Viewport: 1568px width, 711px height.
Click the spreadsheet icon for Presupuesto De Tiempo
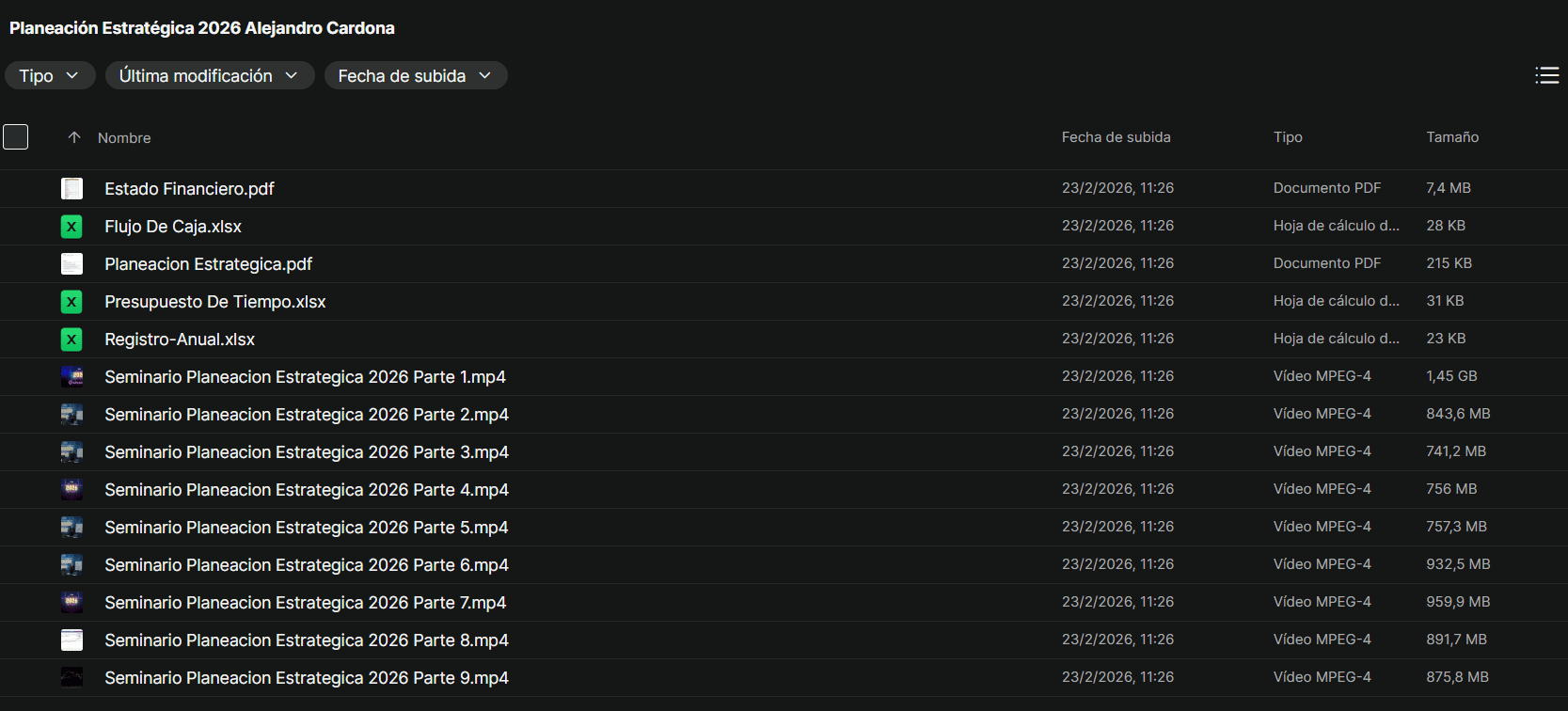[x=71, y=302]
